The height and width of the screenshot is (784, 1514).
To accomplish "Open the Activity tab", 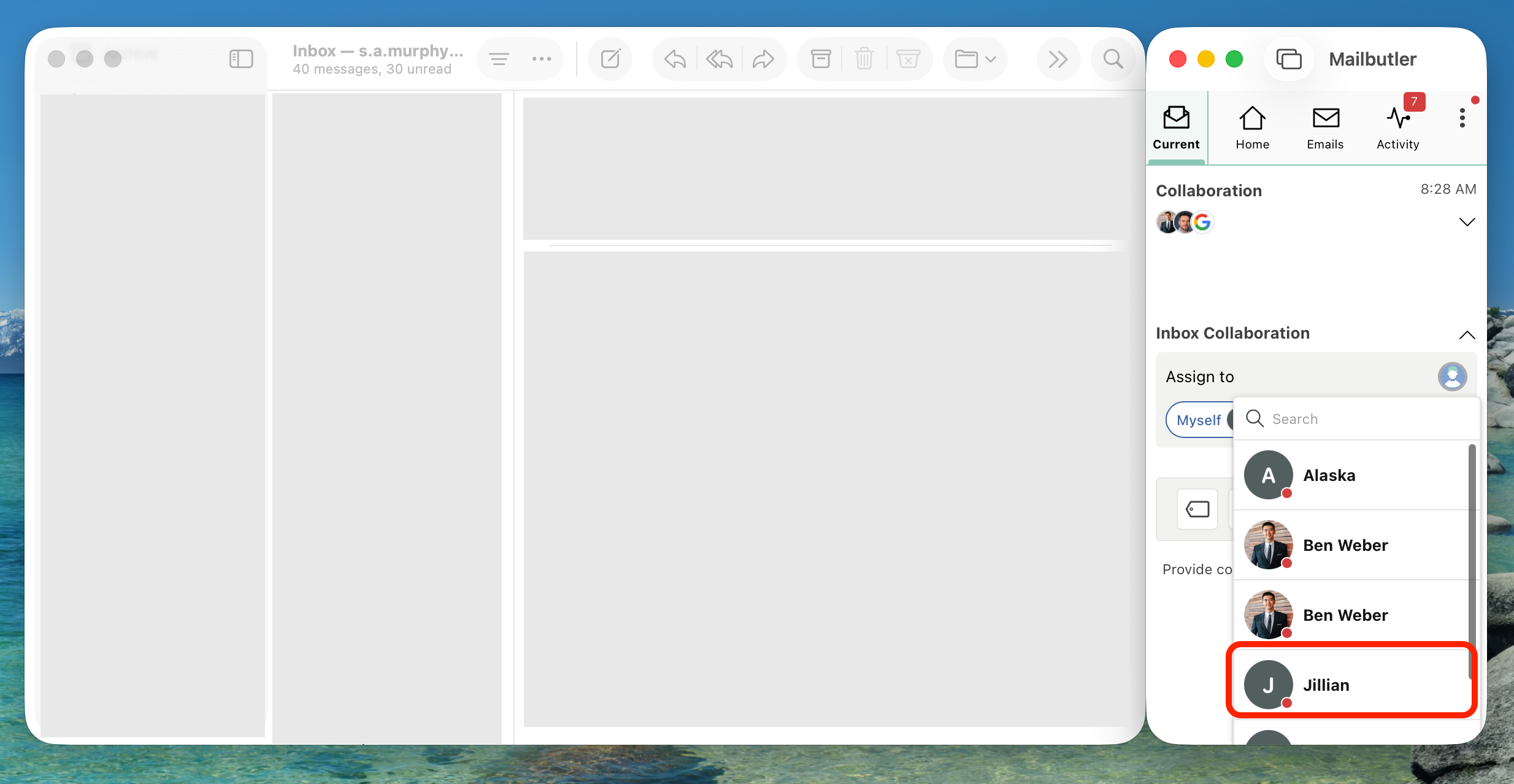I will tap(1398, 128).
